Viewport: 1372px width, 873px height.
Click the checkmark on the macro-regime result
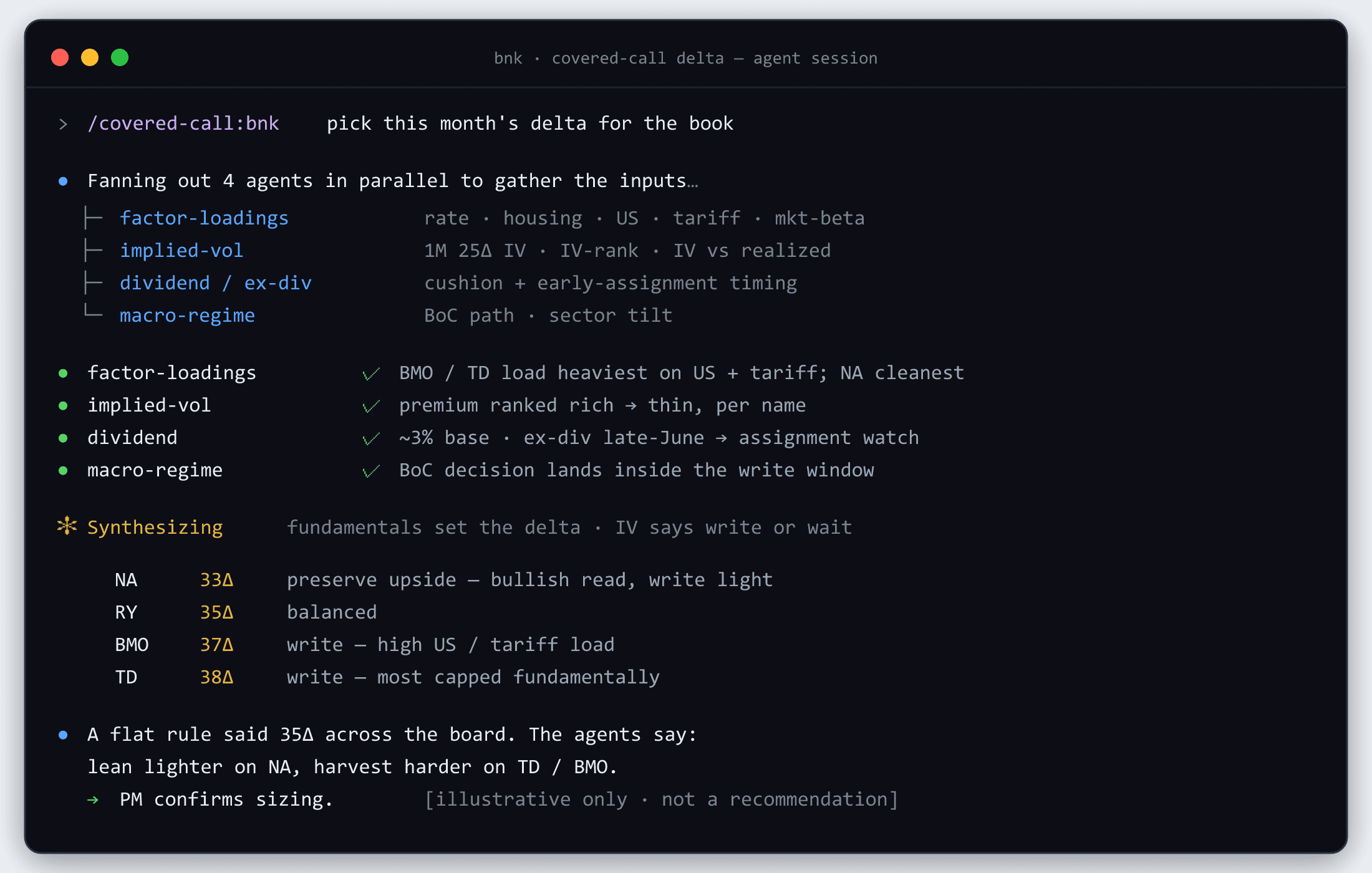click(x=371, y=471)
